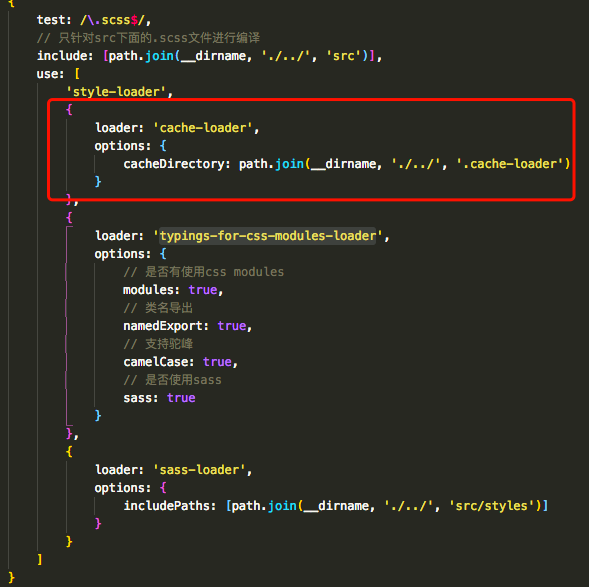Click the regex '/\.scss$/' after test

tap(112, 20)
